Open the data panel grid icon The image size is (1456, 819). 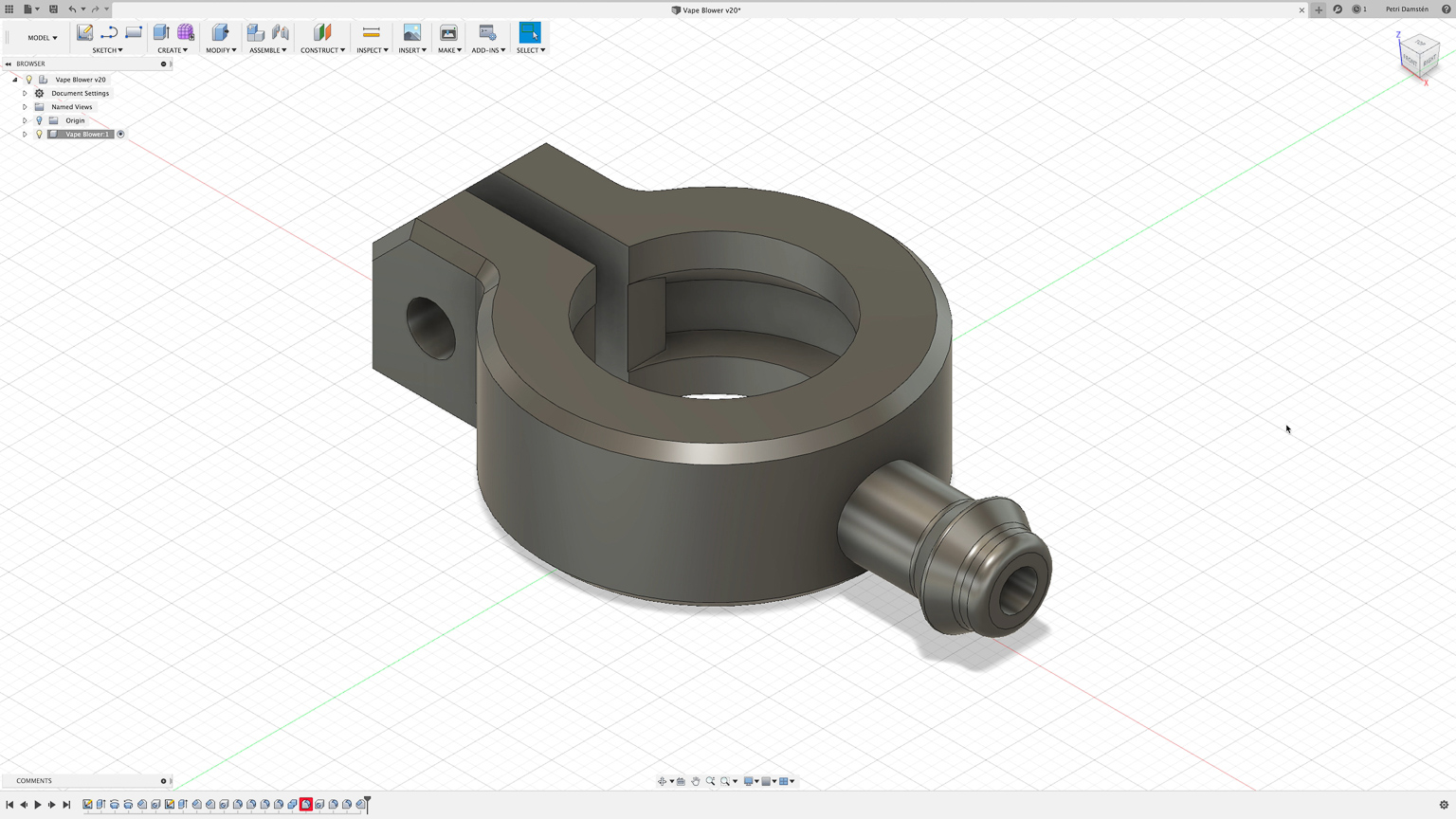9,9
